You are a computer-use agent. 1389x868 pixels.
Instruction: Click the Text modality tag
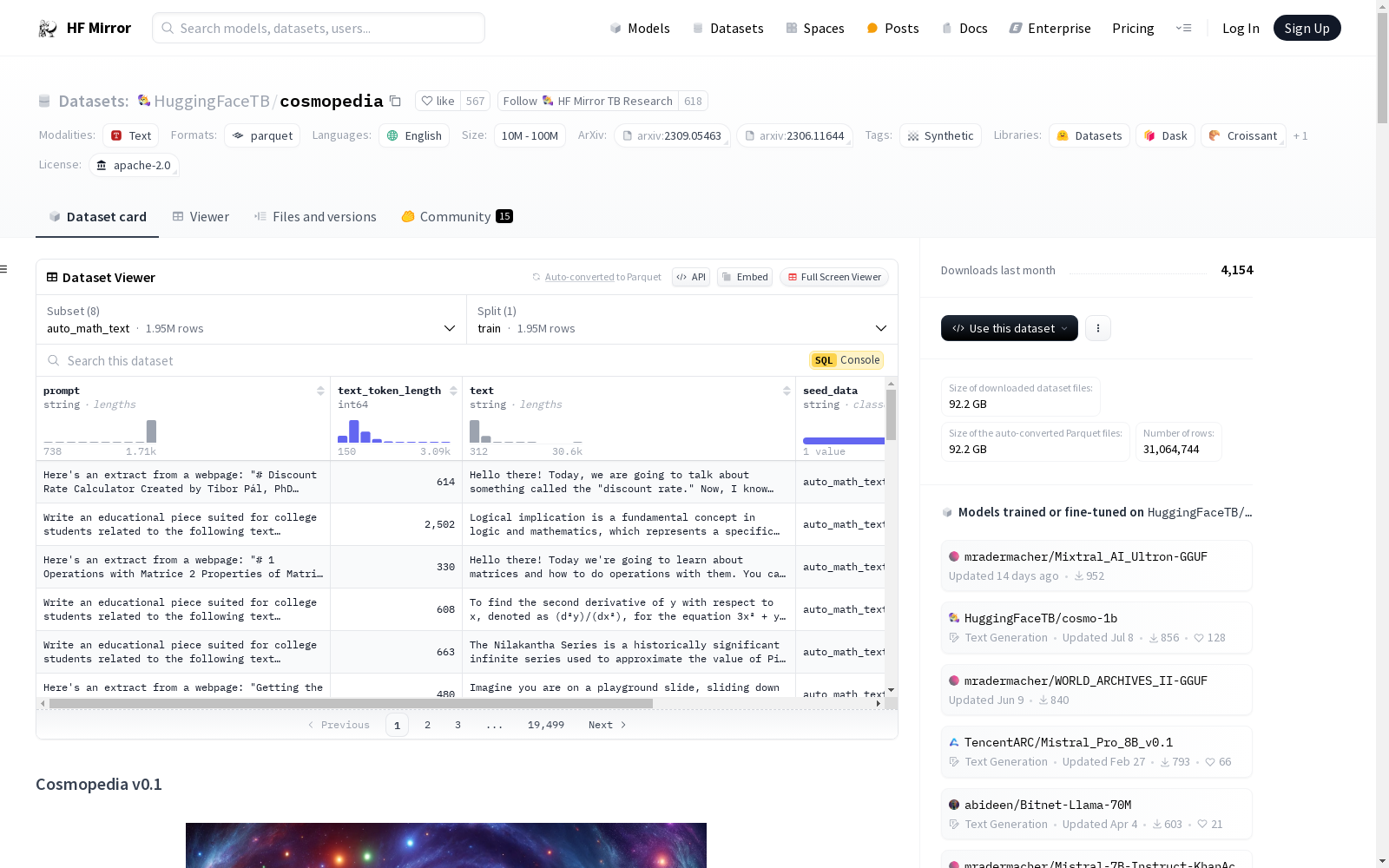(131, 135)
